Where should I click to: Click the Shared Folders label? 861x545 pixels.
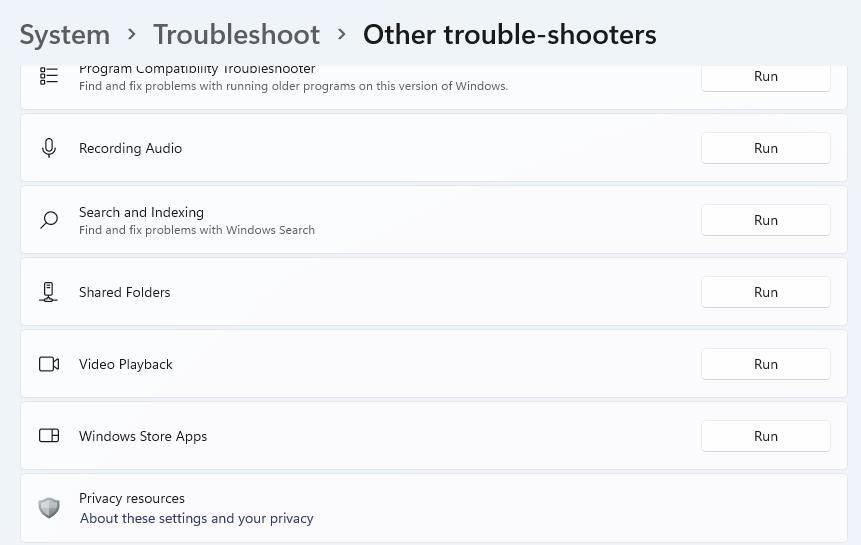tap(125, 292)
